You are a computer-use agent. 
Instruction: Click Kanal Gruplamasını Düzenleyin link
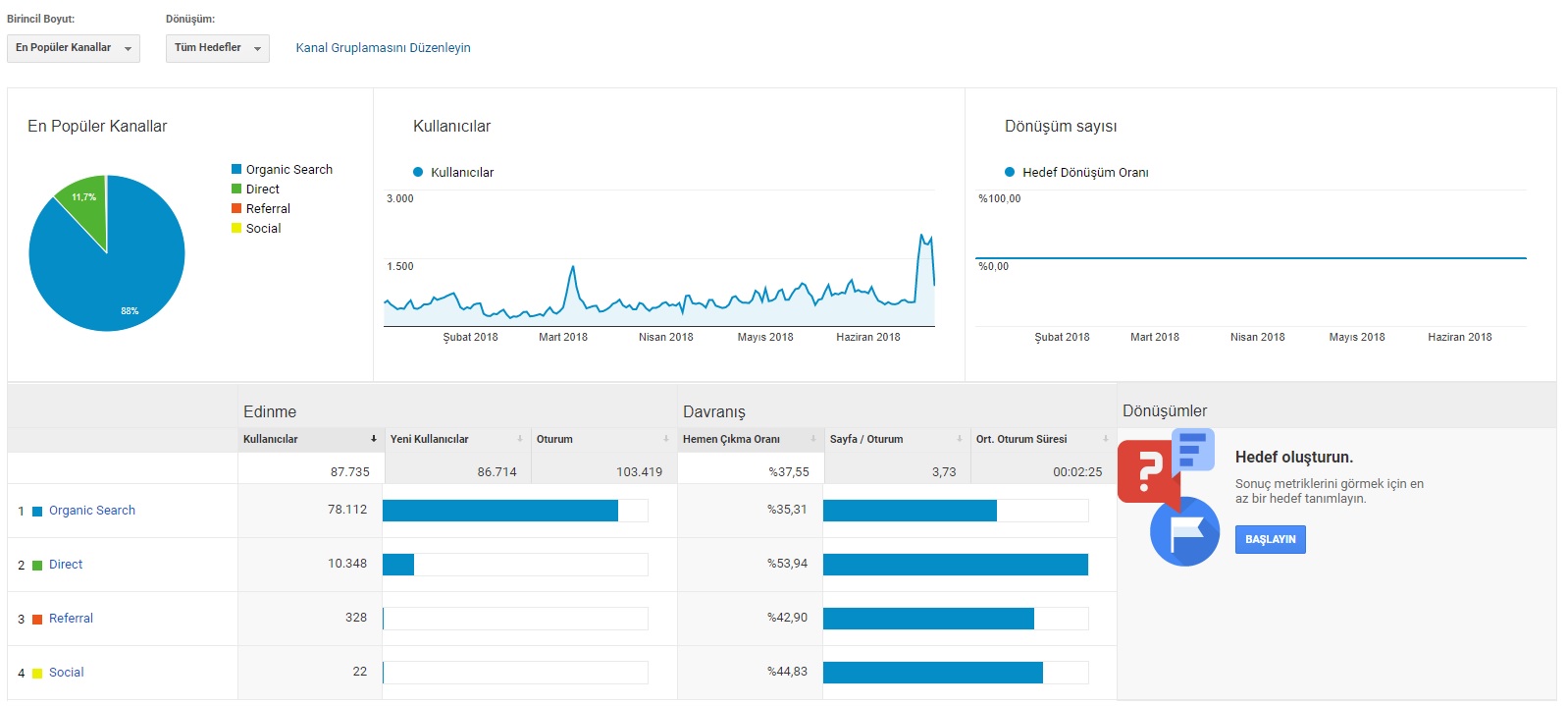(x=383, y=48)
